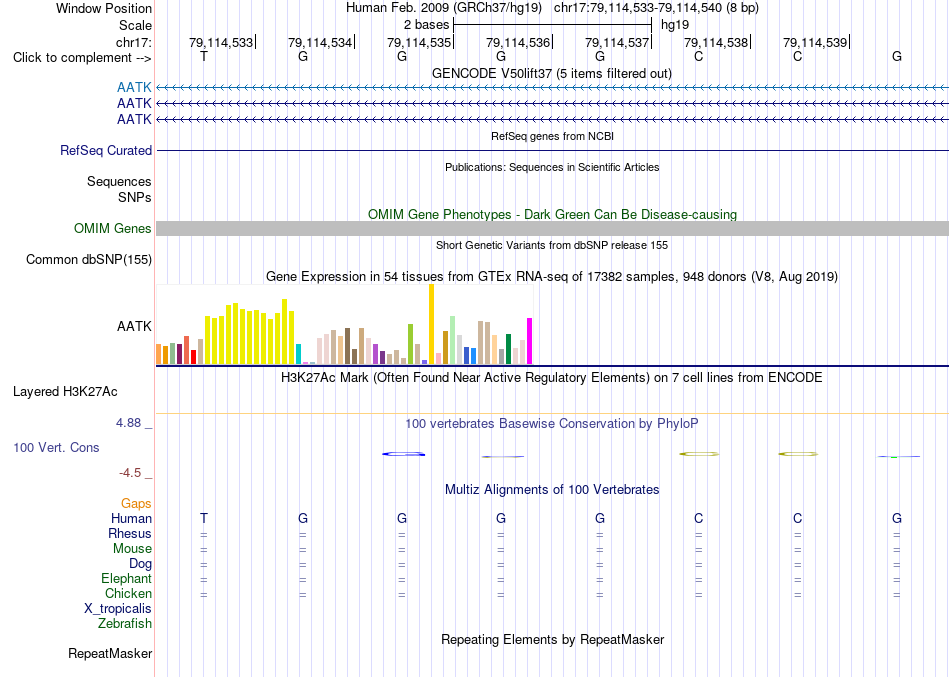This screenshot has height=677, width=950.
Task: Open the light-blue AATK GENCODE transcript label
Action: [x=134, y=88]
